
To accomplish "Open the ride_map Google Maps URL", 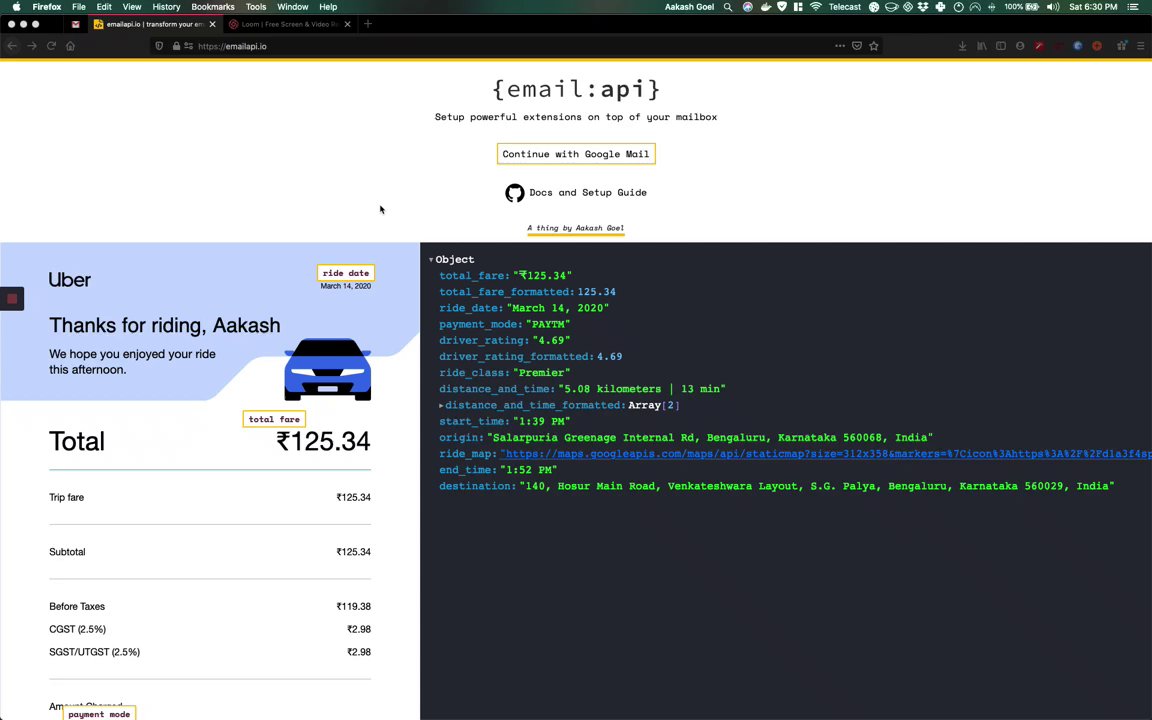I will pos(826,454).
